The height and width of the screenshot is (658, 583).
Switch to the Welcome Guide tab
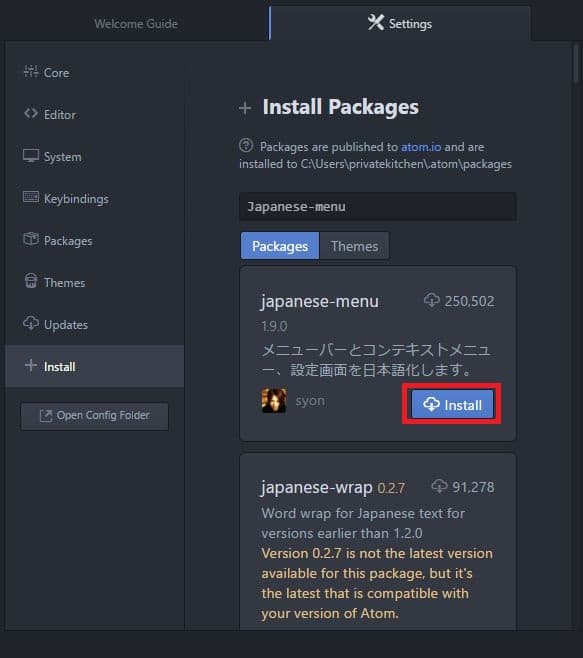point(136,24)
